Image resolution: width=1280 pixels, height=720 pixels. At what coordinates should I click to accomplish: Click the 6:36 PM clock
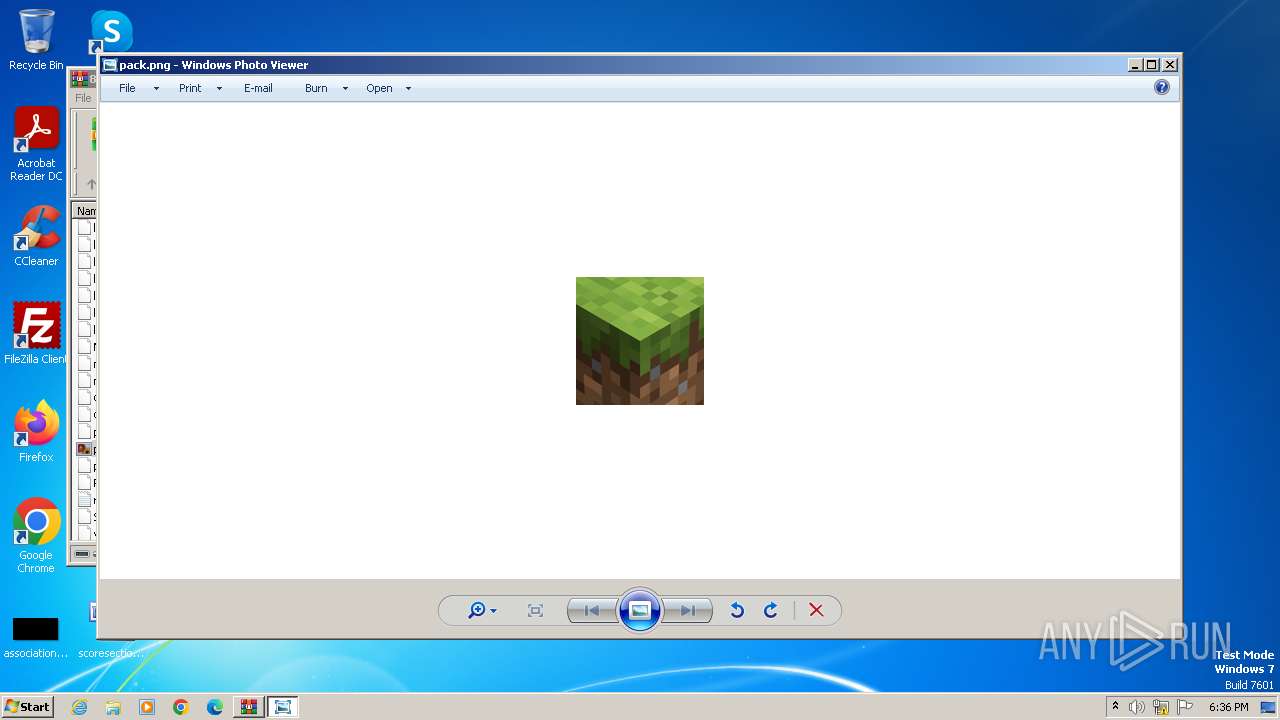pos(1228,707)
